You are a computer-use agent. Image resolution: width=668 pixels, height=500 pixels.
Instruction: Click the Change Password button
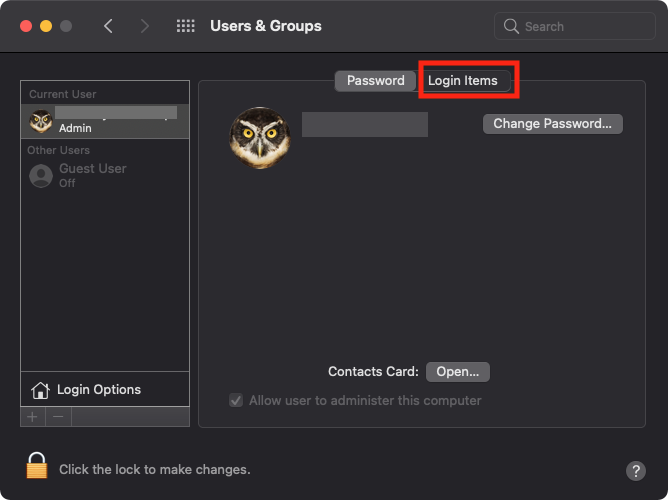[553, 124]
